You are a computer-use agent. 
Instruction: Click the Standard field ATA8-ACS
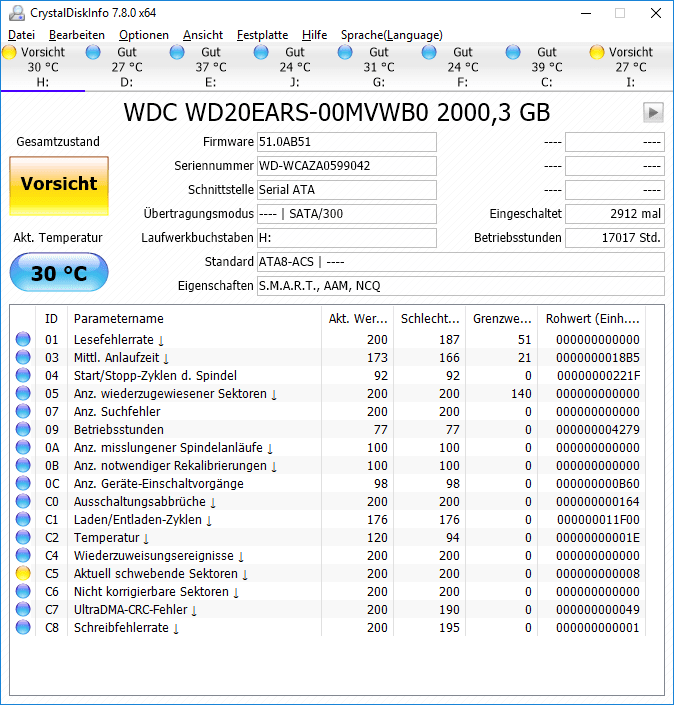coord(460,262)
